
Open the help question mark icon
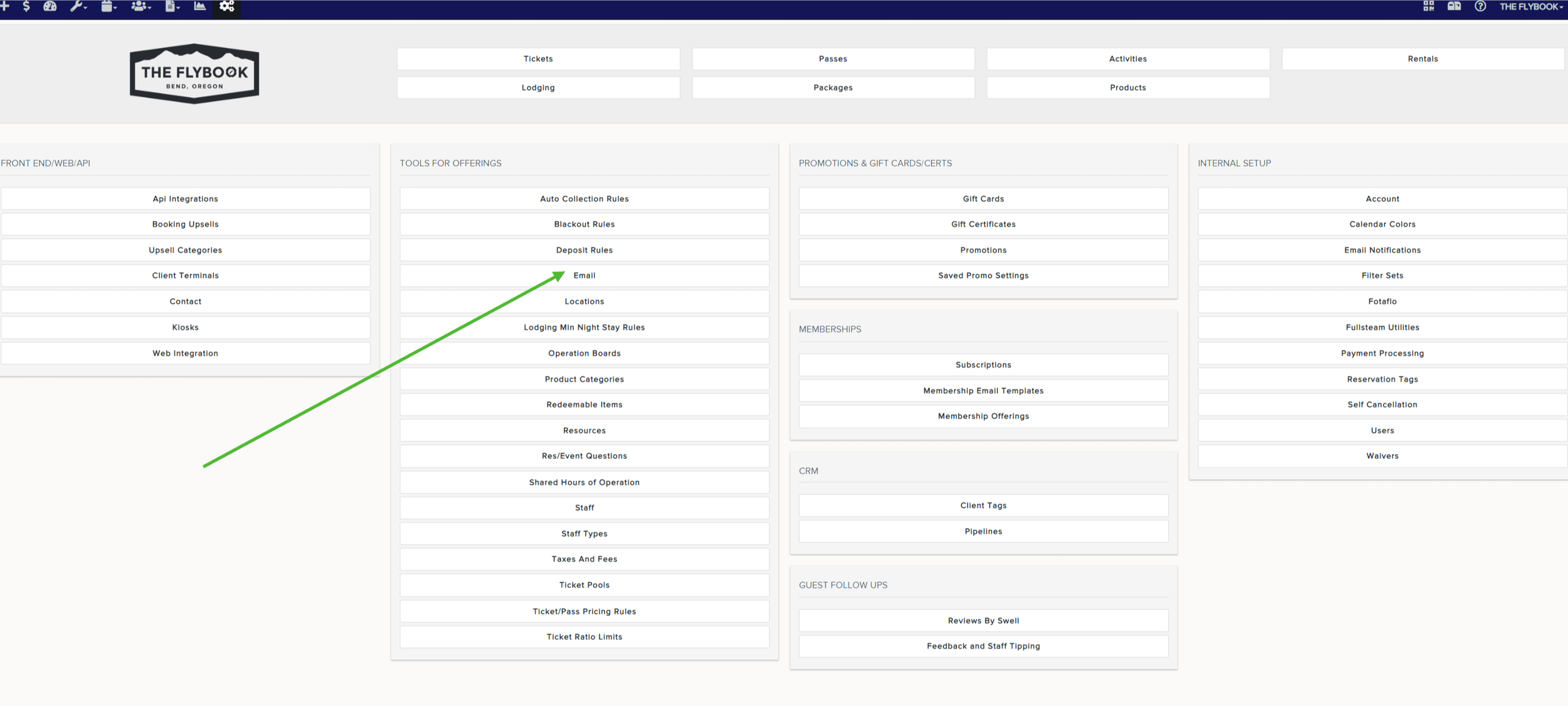1480,6
